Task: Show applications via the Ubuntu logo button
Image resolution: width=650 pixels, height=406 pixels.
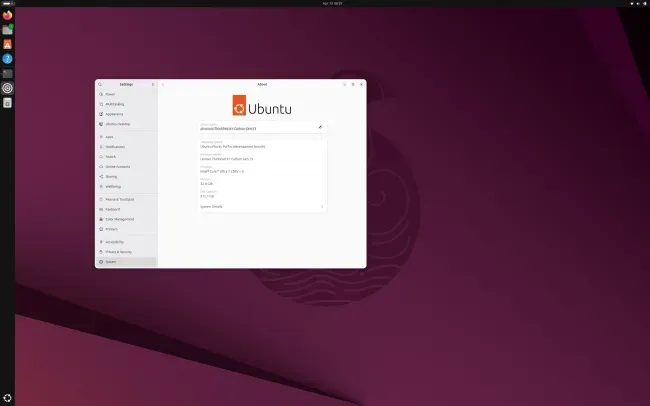Action: click(x=7, y=398)
